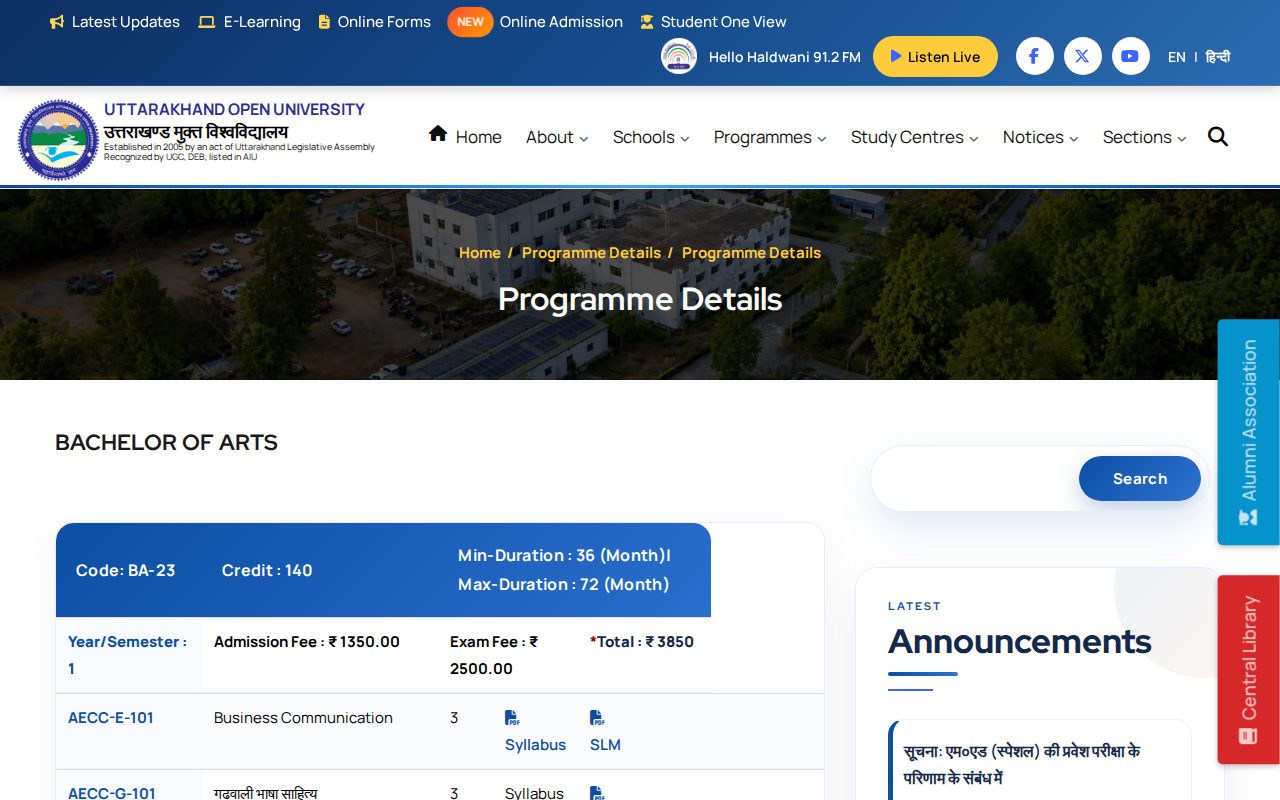Click the Listen Live button
1280x800 pixels.
pos(935,57)
